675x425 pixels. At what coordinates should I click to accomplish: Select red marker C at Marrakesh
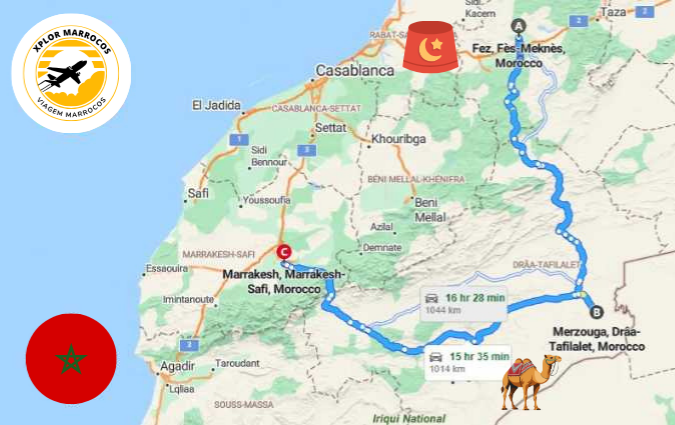click(284, 251)
